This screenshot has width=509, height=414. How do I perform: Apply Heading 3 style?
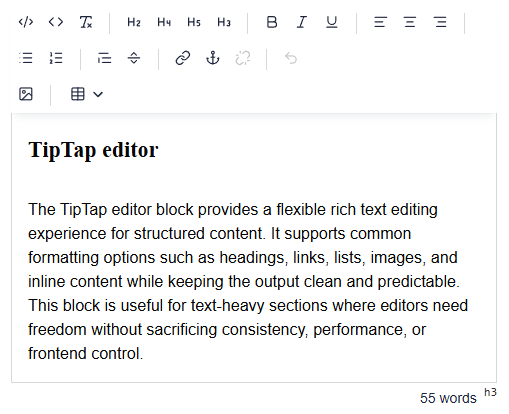point(224,22)
